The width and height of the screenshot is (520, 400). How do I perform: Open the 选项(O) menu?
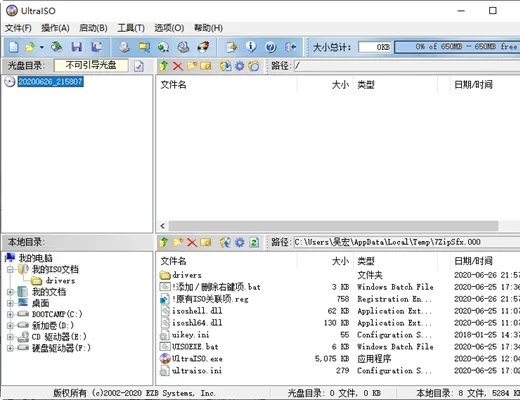click(x=169, y=28)
